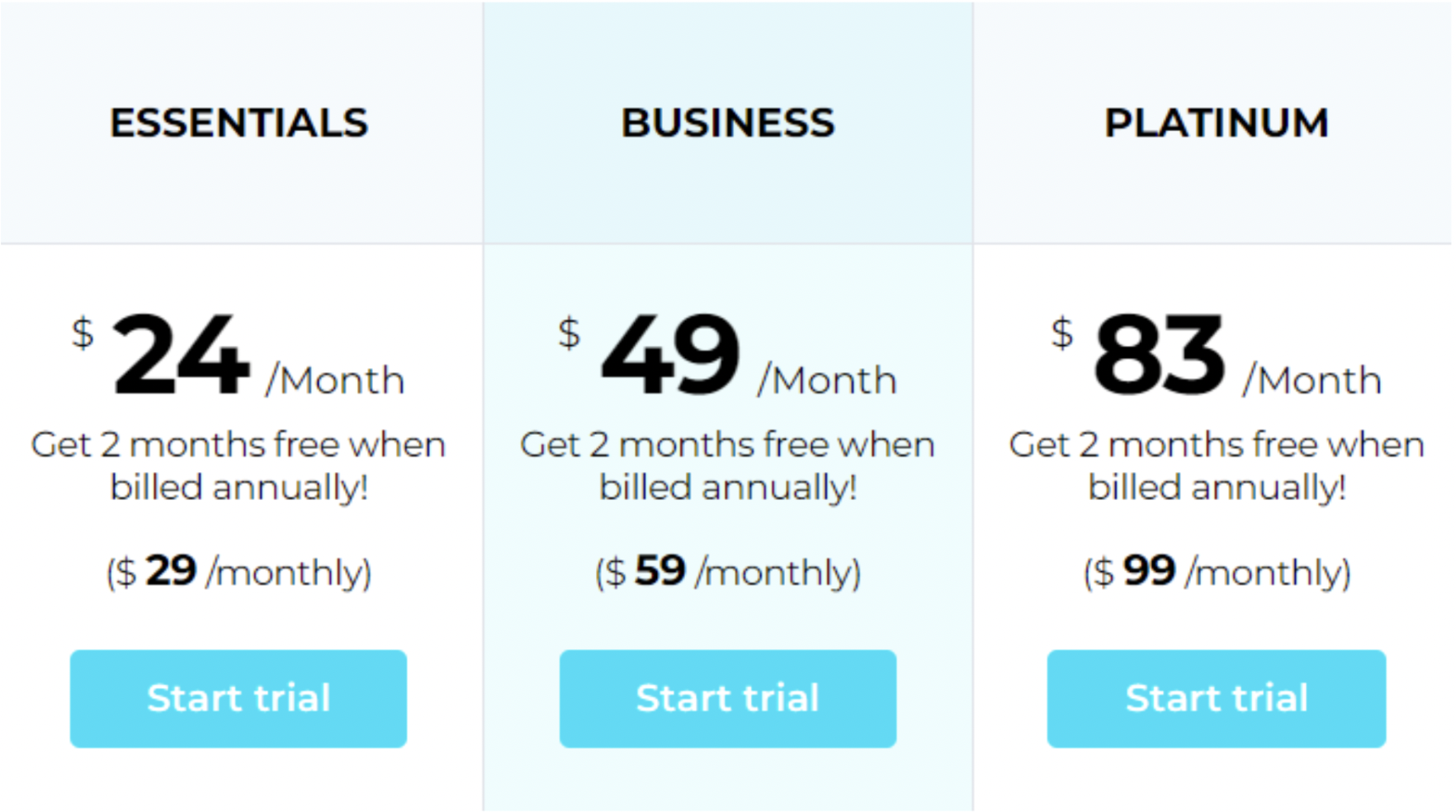Start the Platinum plan trial
1456x812 pixels.
click(1216, 698)
